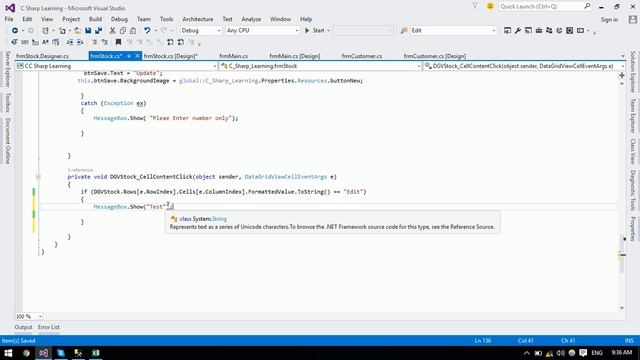The image size is (640, 360).
Task: Decrease line indent icon
Action: point(70,42)
